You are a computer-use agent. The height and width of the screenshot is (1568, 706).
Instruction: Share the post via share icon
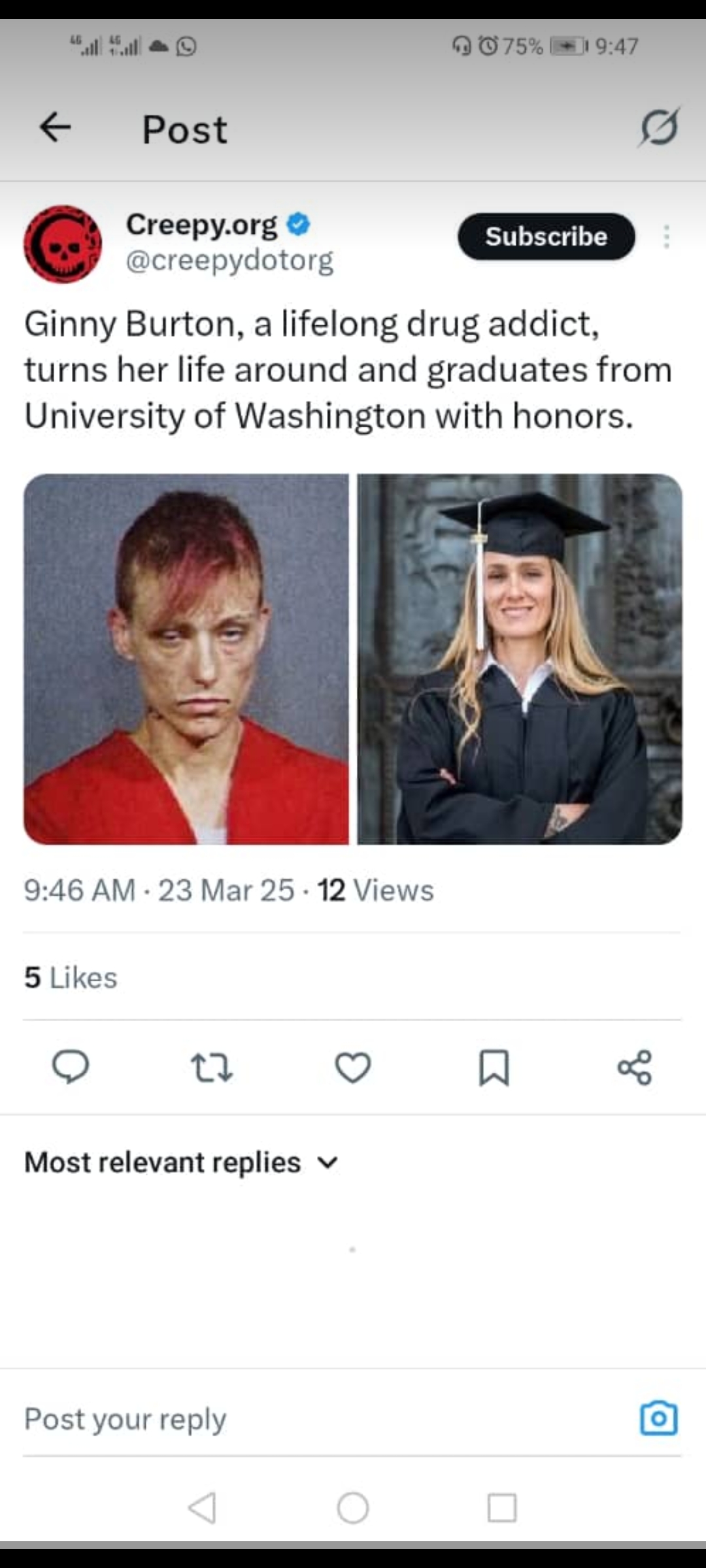click(635, 1068)
